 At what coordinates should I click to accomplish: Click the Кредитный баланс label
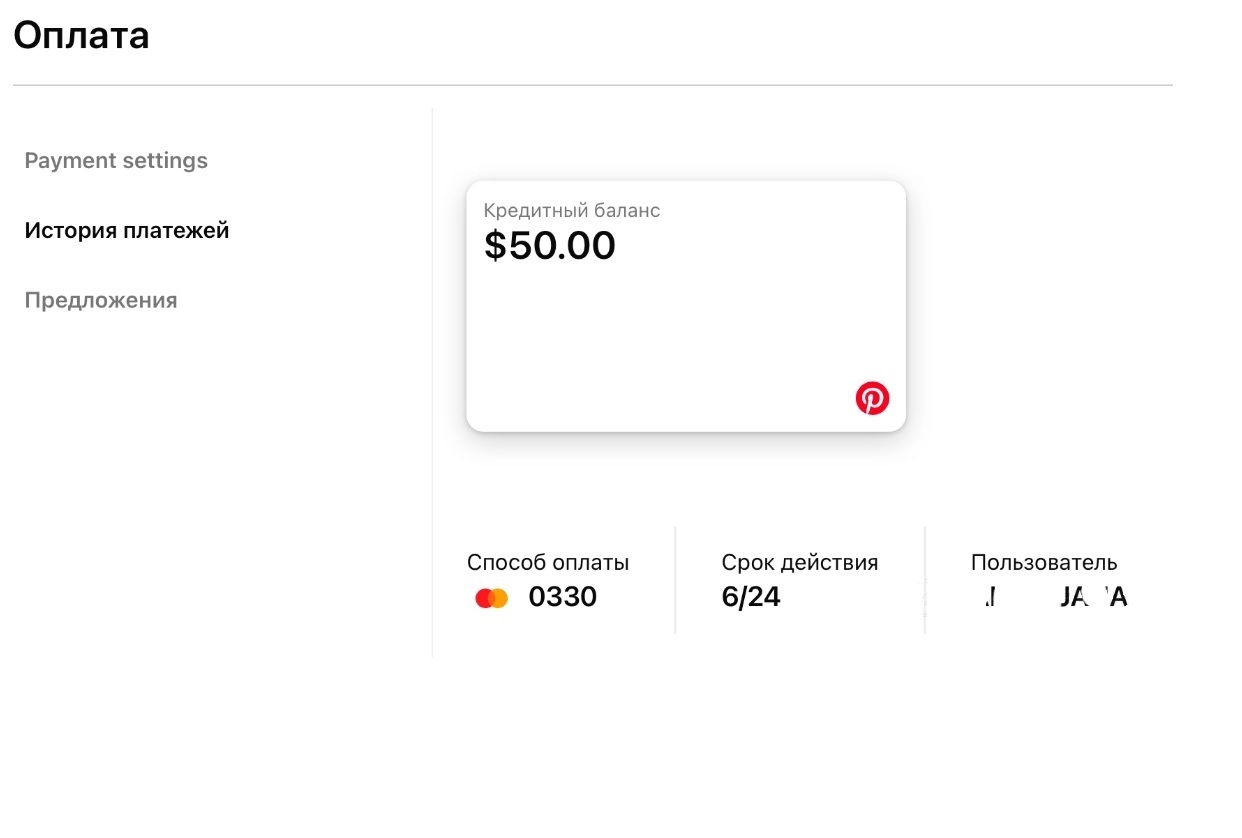[x=572, y=211]
